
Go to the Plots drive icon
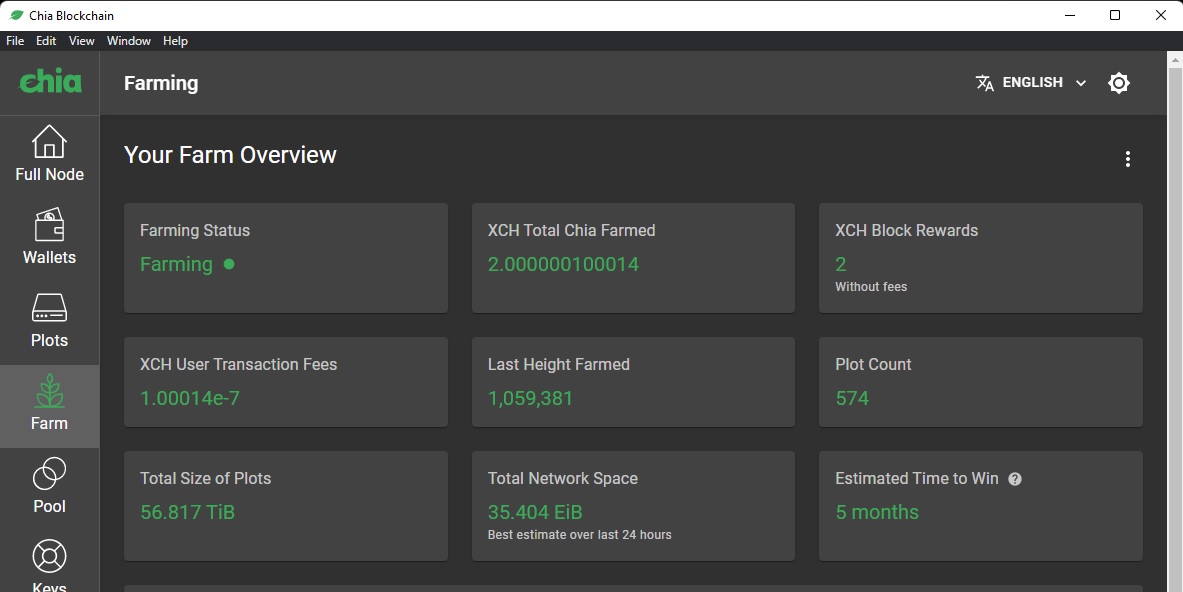49,308
